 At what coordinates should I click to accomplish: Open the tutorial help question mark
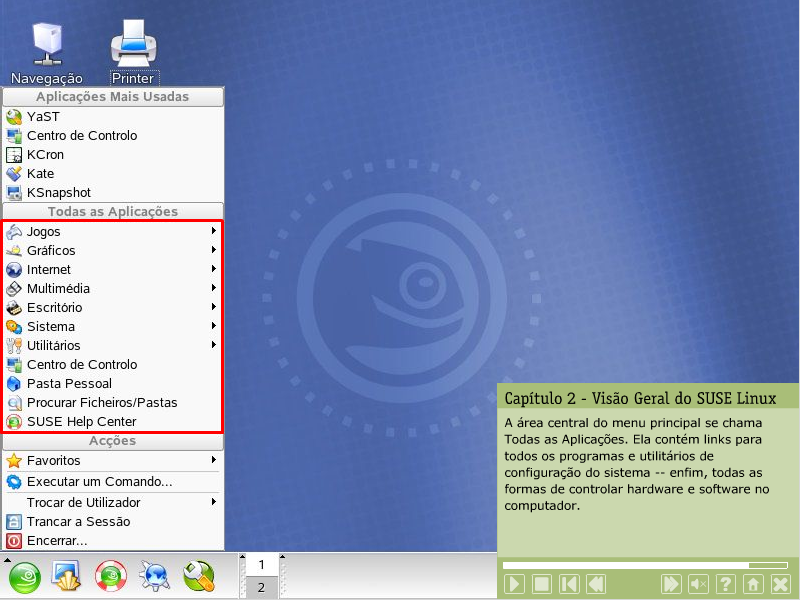[726, 584]
